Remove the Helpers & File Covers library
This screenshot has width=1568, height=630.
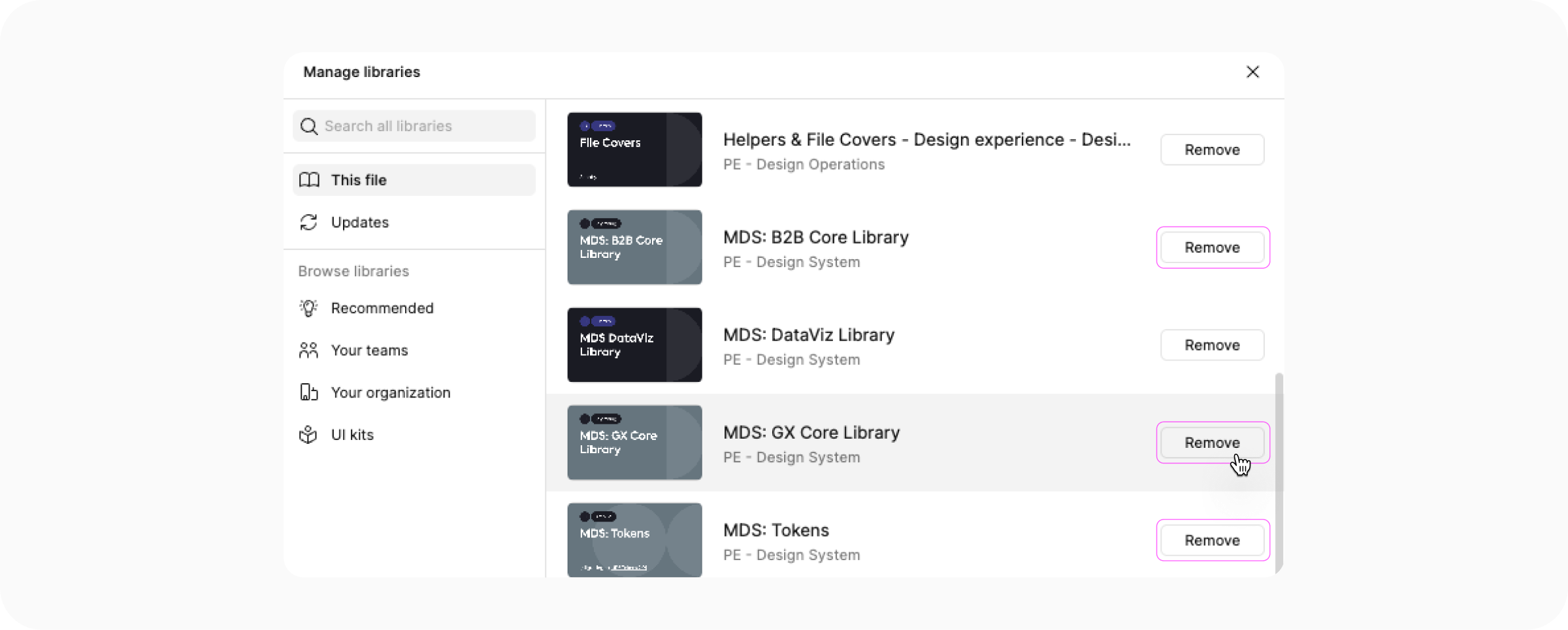[1212, 150]
